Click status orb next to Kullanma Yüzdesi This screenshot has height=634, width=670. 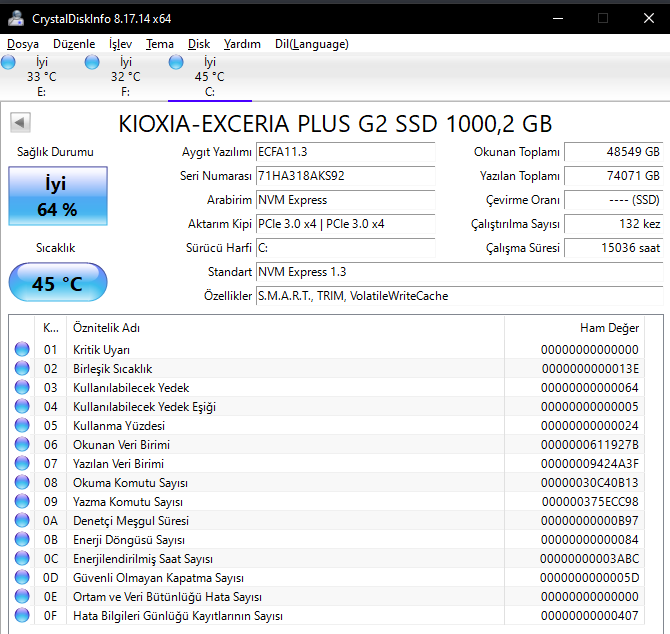click(x=22, y=426)
